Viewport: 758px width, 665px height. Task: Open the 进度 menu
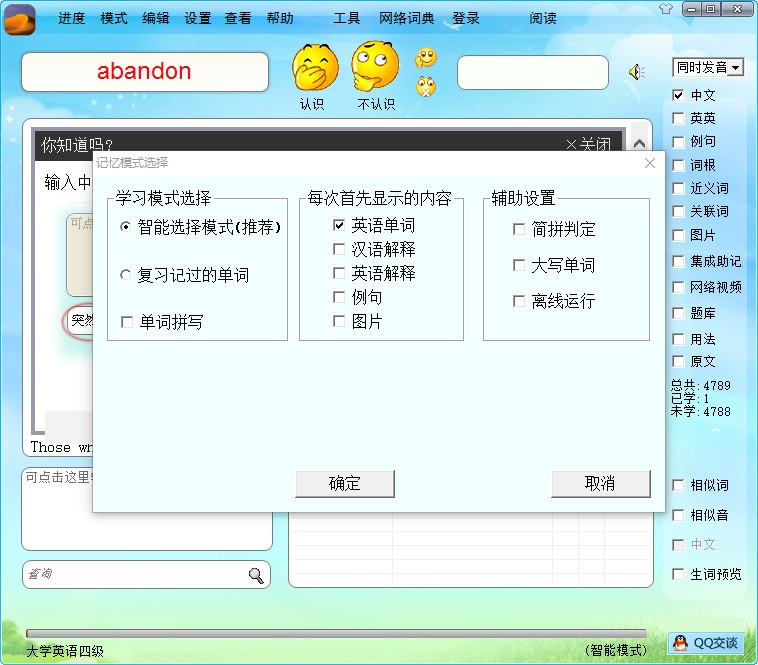(x=72, y=18)
